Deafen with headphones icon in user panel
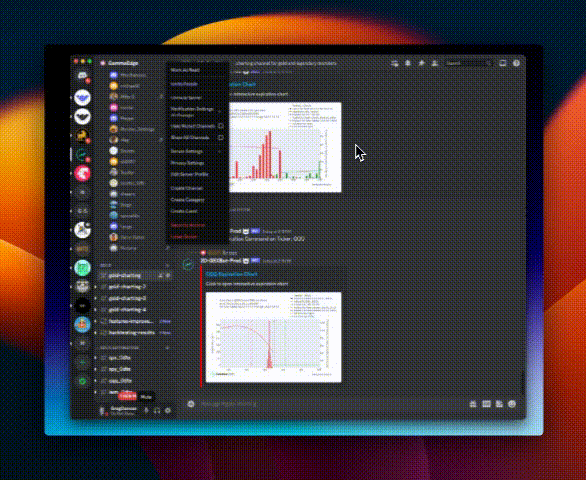 point(157,410)
